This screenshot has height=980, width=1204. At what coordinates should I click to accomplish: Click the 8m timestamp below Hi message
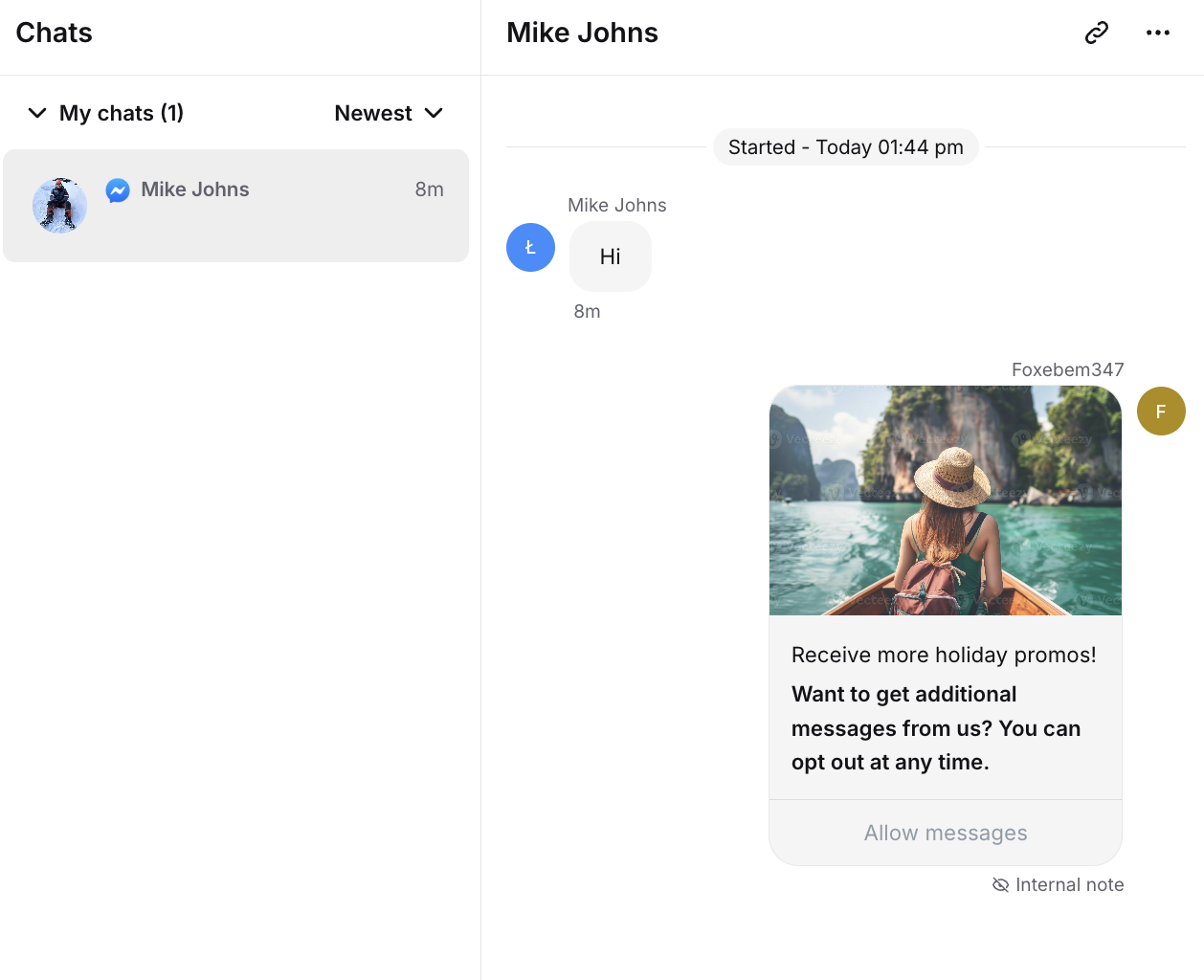587,311
